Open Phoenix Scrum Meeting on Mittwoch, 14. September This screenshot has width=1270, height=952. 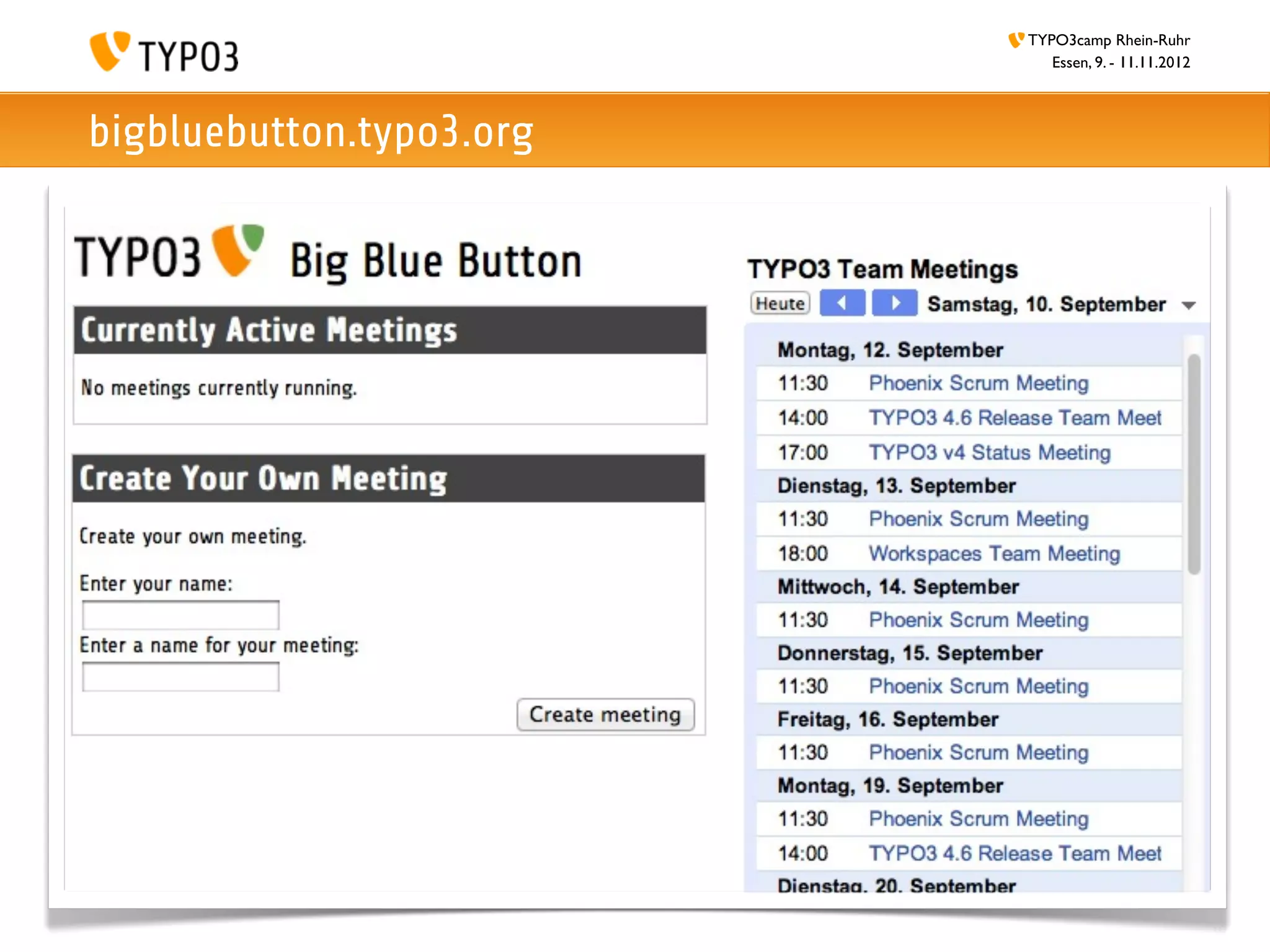[979, 620]
